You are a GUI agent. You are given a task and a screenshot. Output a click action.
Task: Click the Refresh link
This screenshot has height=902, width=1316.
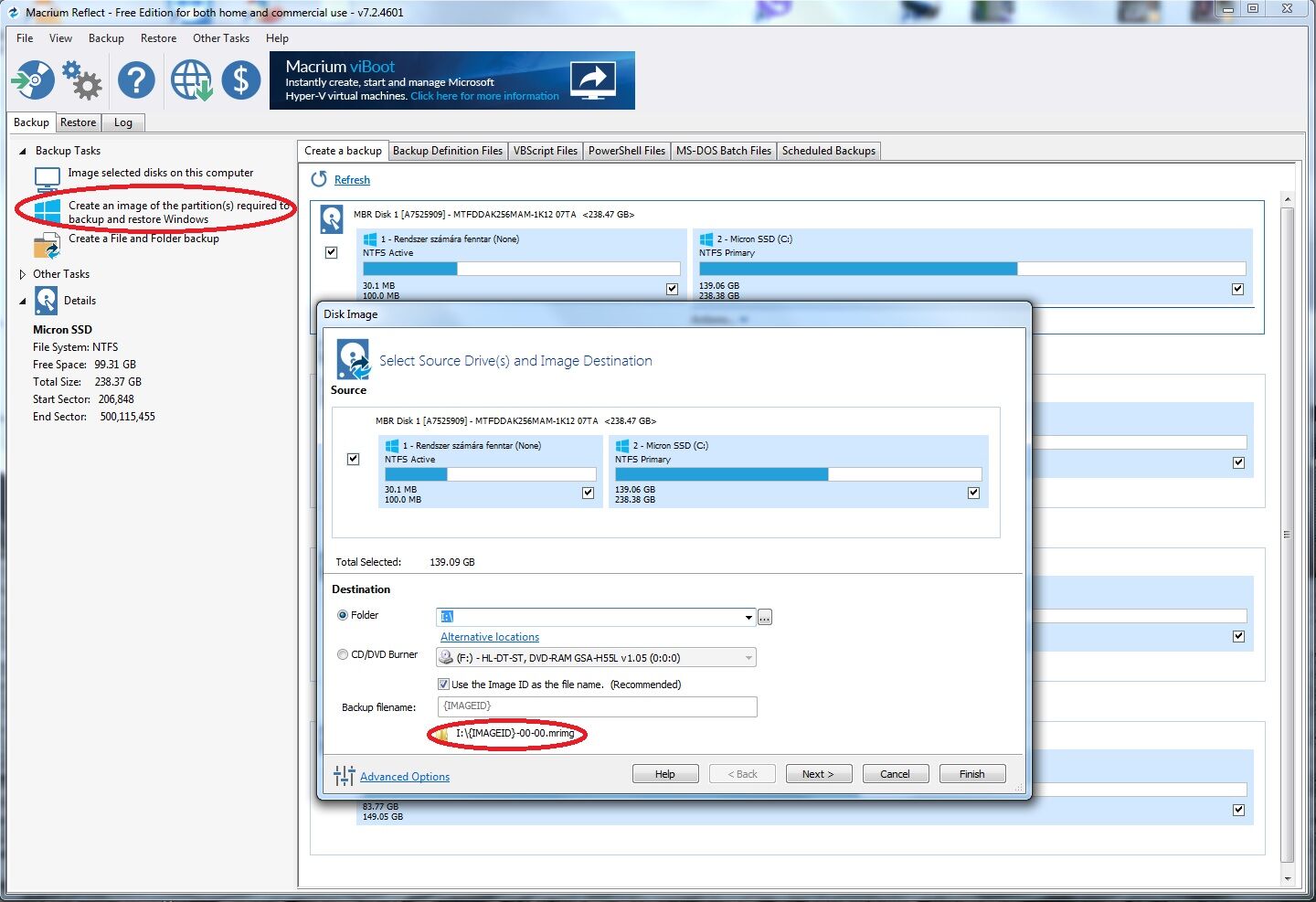[x=352, y=180]
